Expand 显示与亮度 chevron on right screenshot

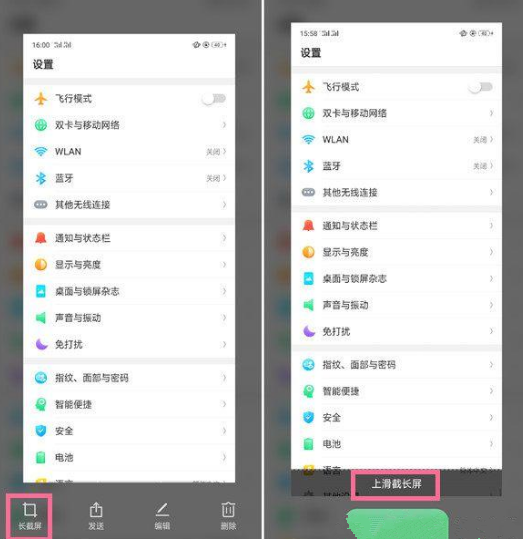coord(491,252)
